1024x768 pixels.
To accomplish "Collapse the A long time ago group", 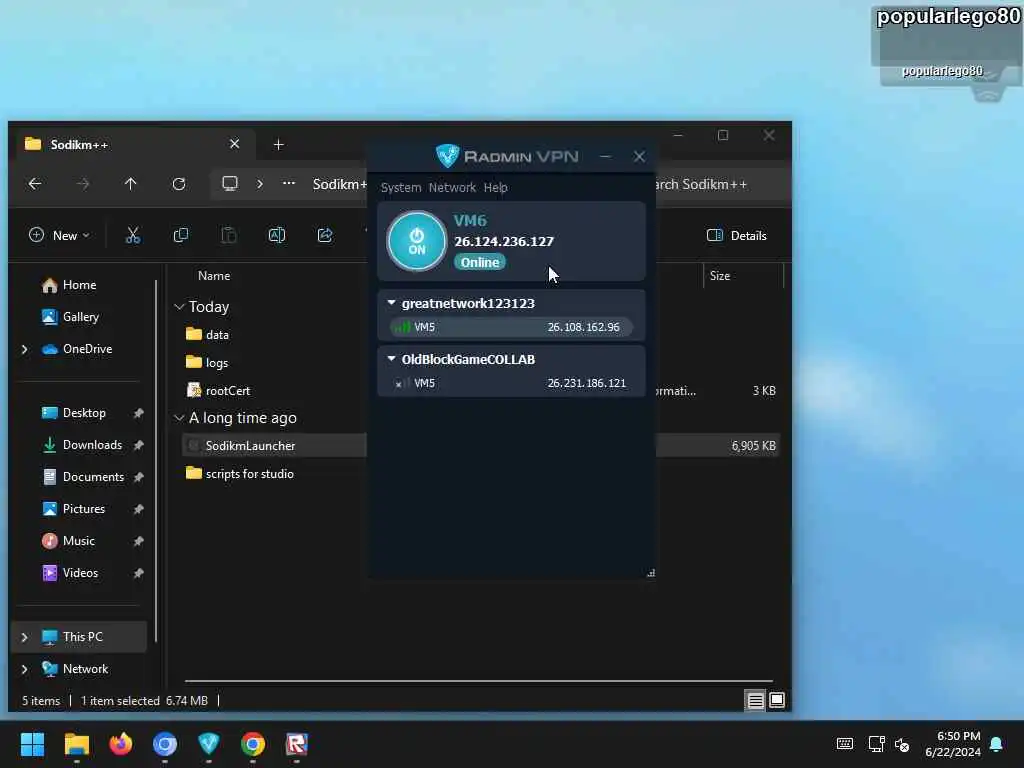I will point(179,418).
